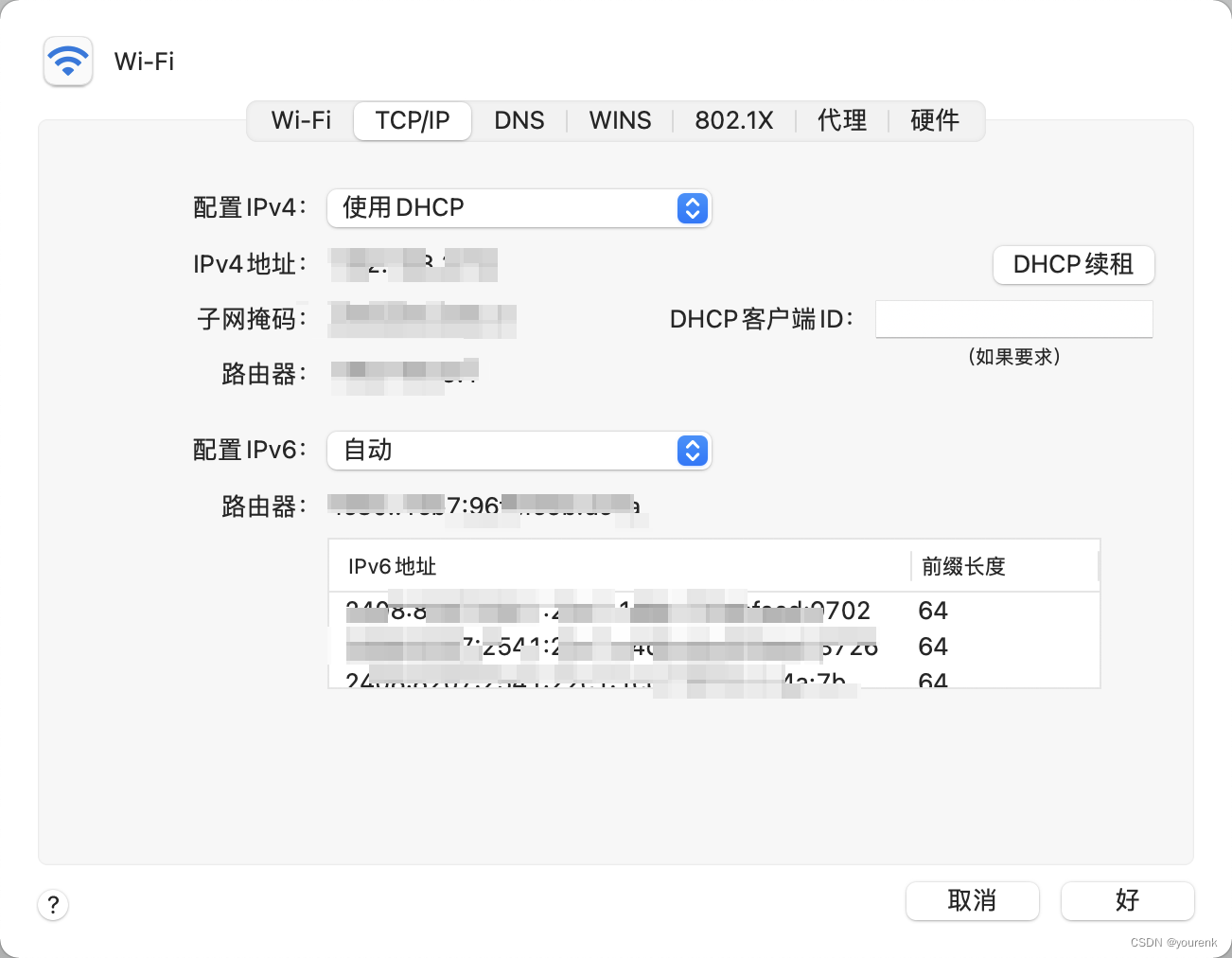Focus the DHCP客户端ID input field
The width and height of the screenshot is (1232, 958).
click(x=1014, y=319)
